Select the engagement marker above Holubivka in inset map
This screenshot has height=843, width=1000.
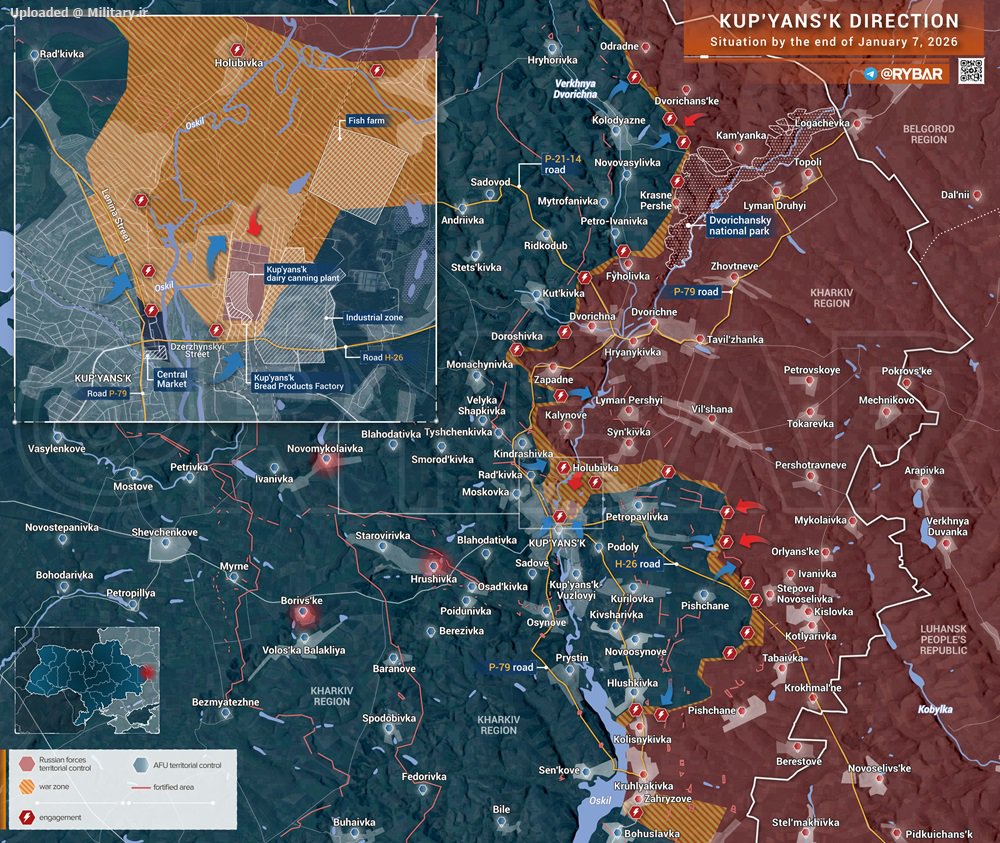(x=237, y=50)
